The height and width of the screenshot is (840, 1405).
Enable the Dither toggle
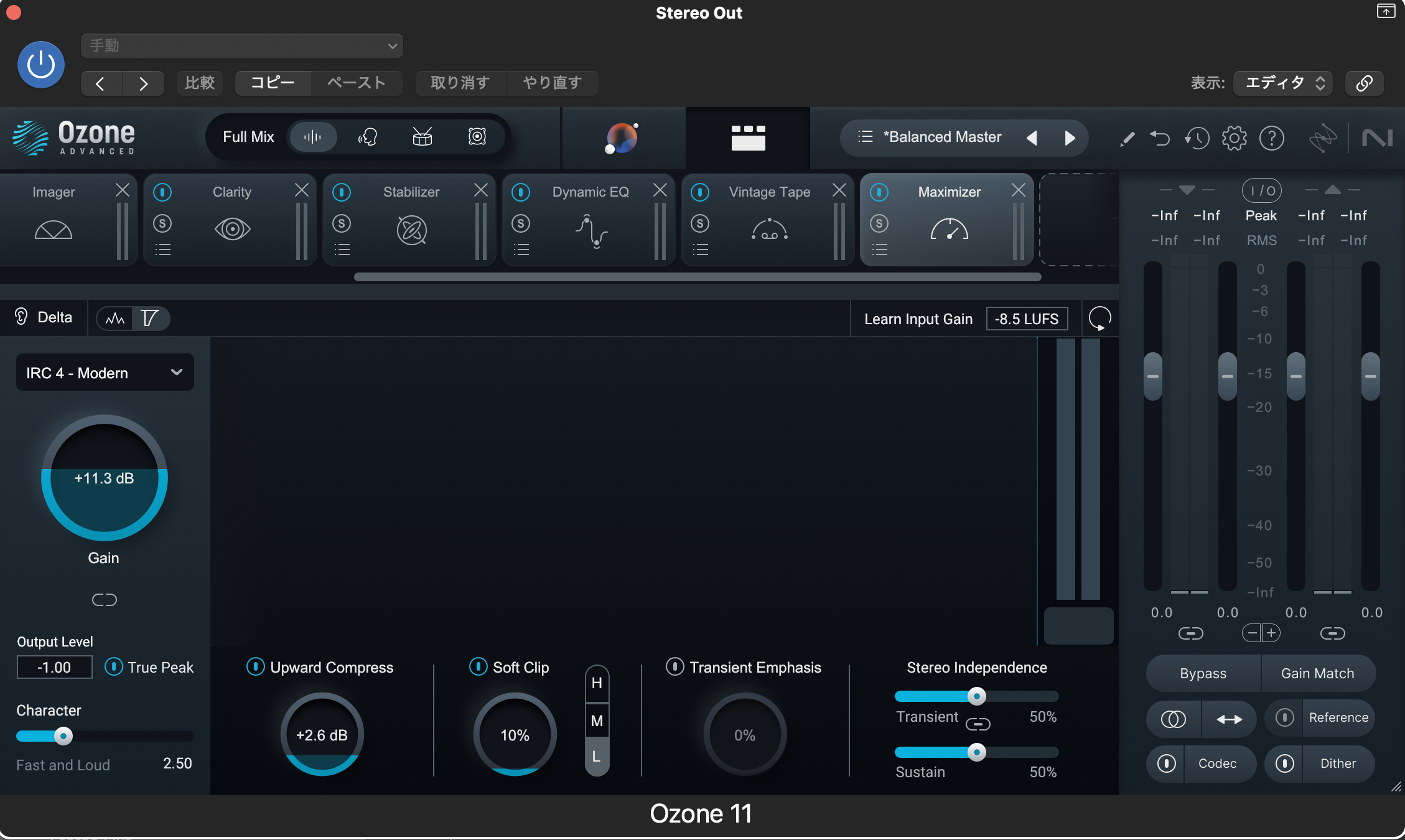1284,763
